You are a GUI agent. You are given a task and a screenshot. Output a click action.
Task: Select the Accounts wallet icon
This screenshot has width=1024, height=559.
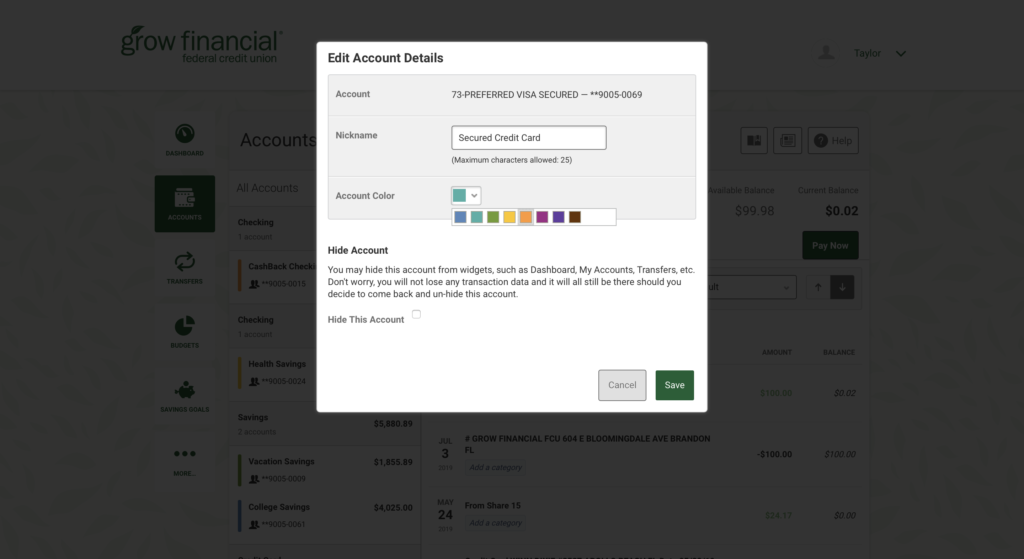[x=185, y=198]
